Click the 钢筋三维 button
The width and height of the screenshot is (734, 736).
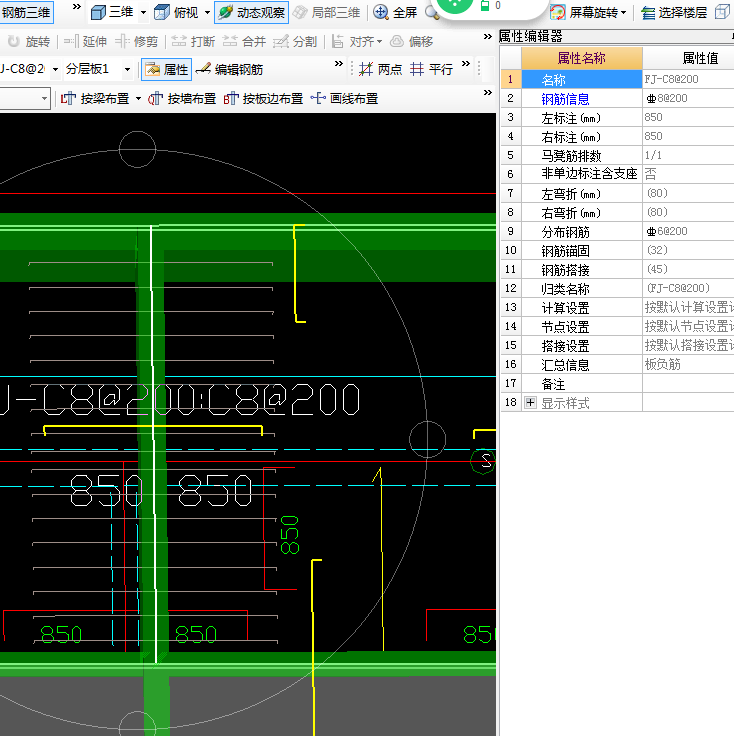coord(26,12)
